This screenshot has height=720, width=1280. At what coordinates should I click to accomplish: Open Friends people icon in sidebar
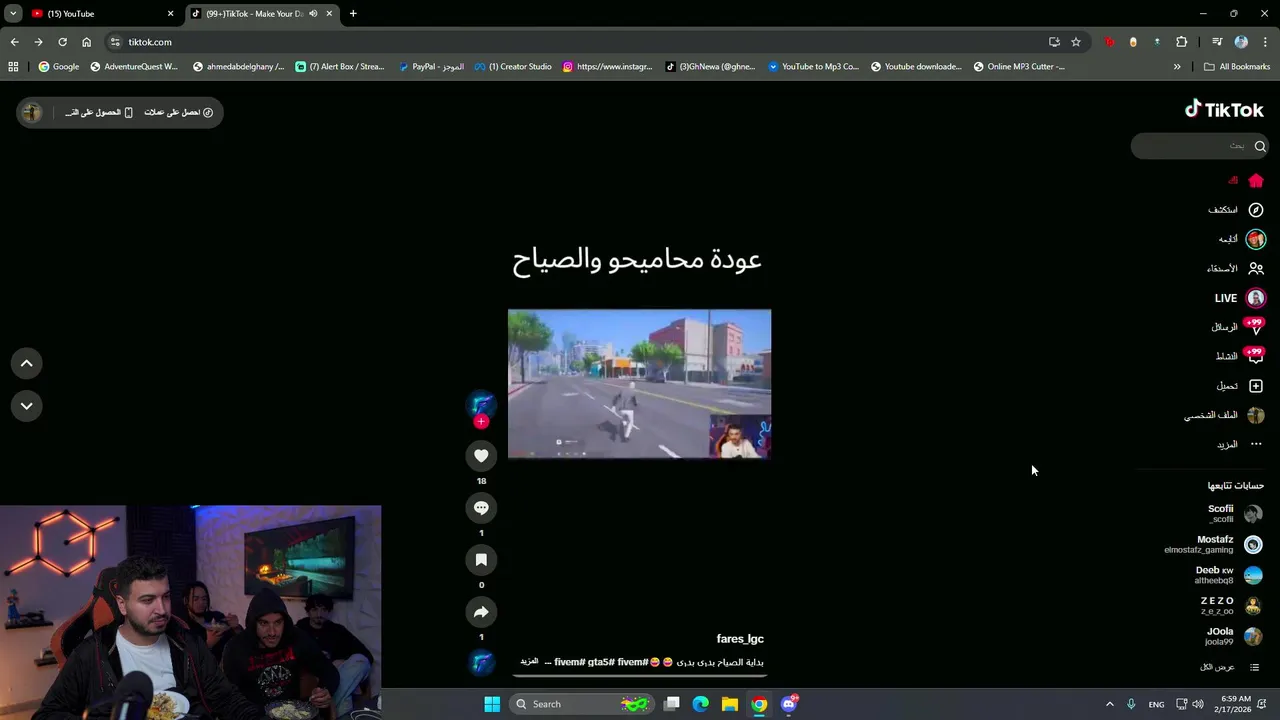coord(1256,269)
